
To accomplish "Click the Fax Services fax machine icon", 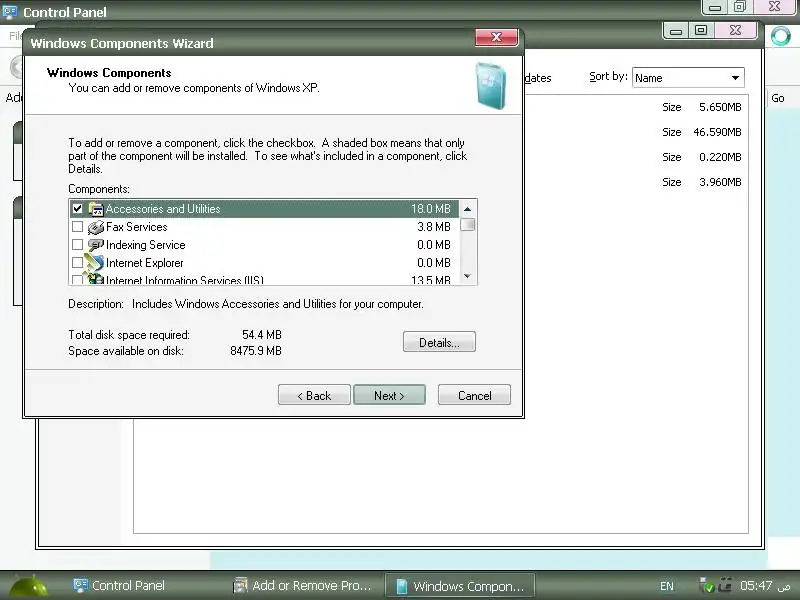I will (x=95, y=227).
